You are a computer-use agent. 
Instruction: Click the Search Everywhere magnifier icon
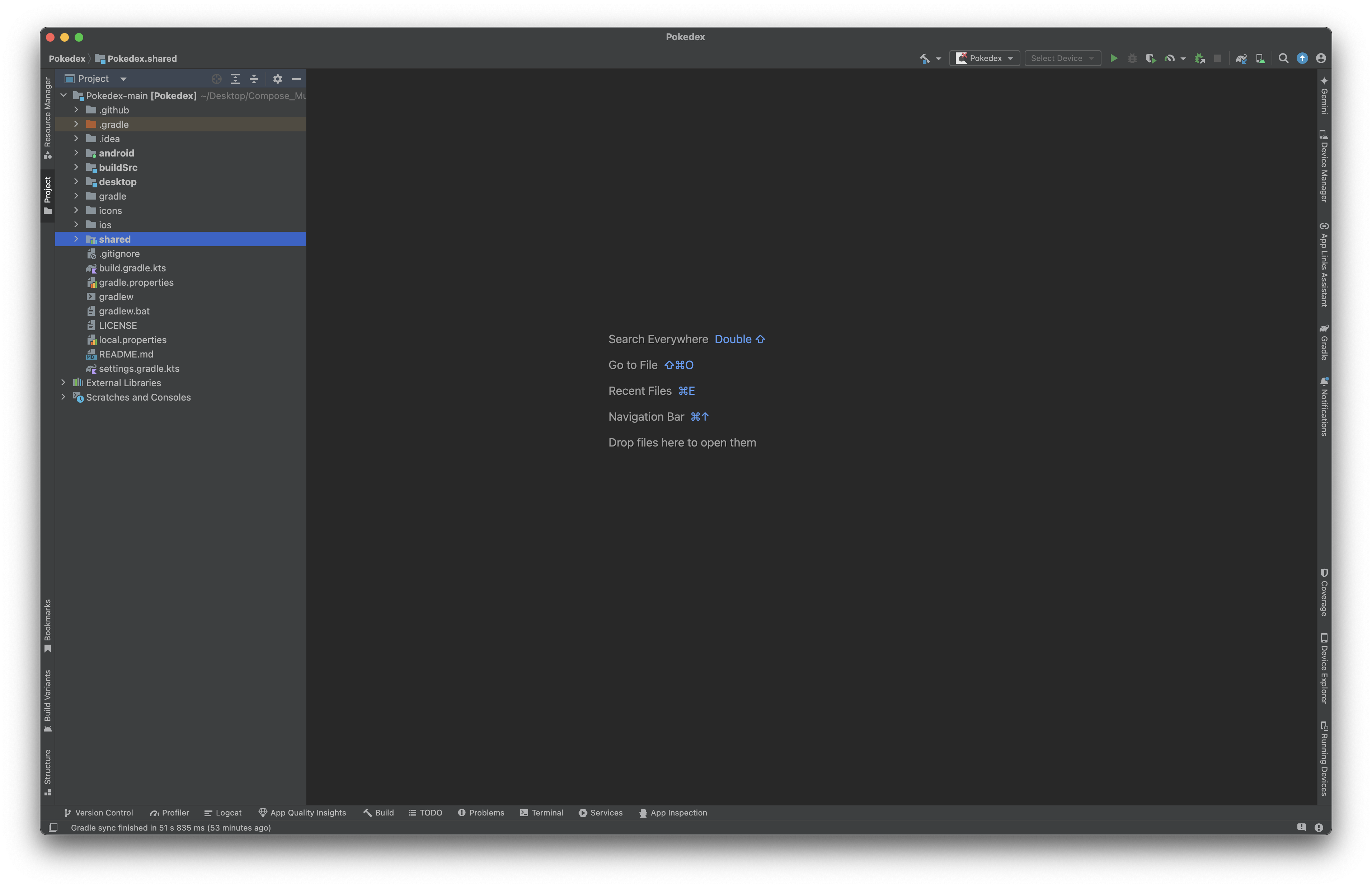(1283, 58)
